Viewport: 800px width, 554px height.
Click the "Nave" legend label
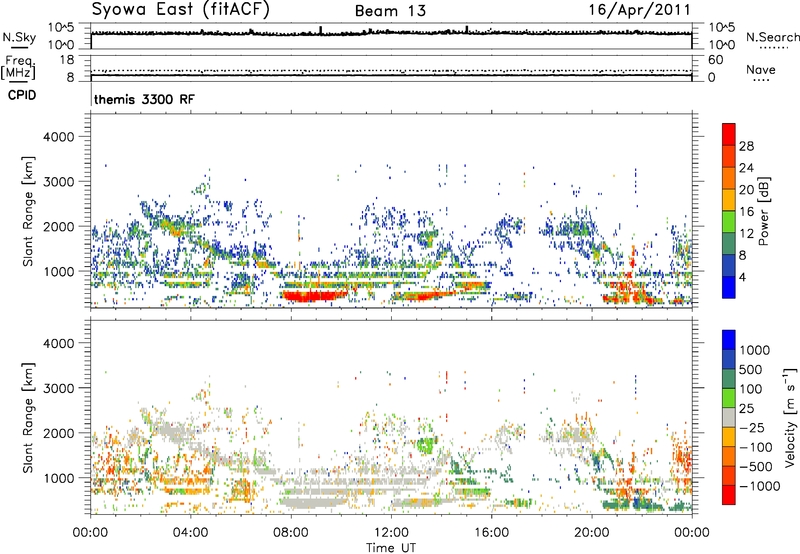click(x=761, y=69)
